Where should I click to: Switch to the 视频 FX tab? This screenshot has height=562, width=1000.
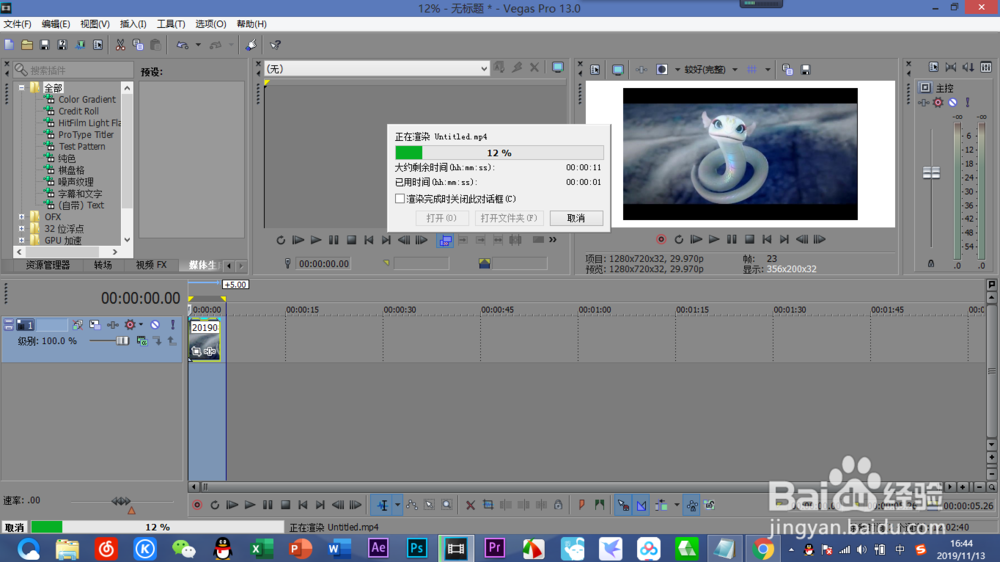point(151,265)
